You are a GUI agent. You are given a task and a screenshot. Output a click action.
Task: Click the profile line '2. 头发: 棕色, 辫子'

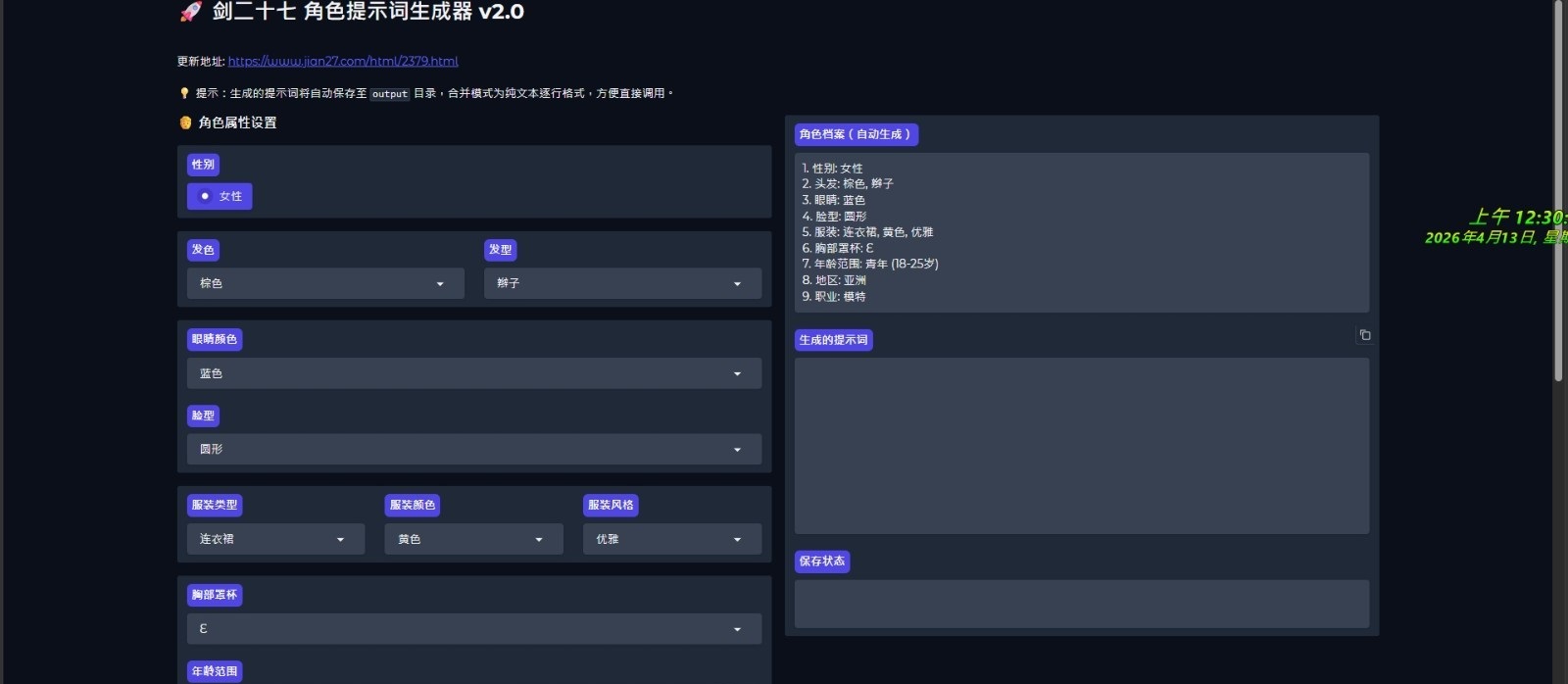848,183
